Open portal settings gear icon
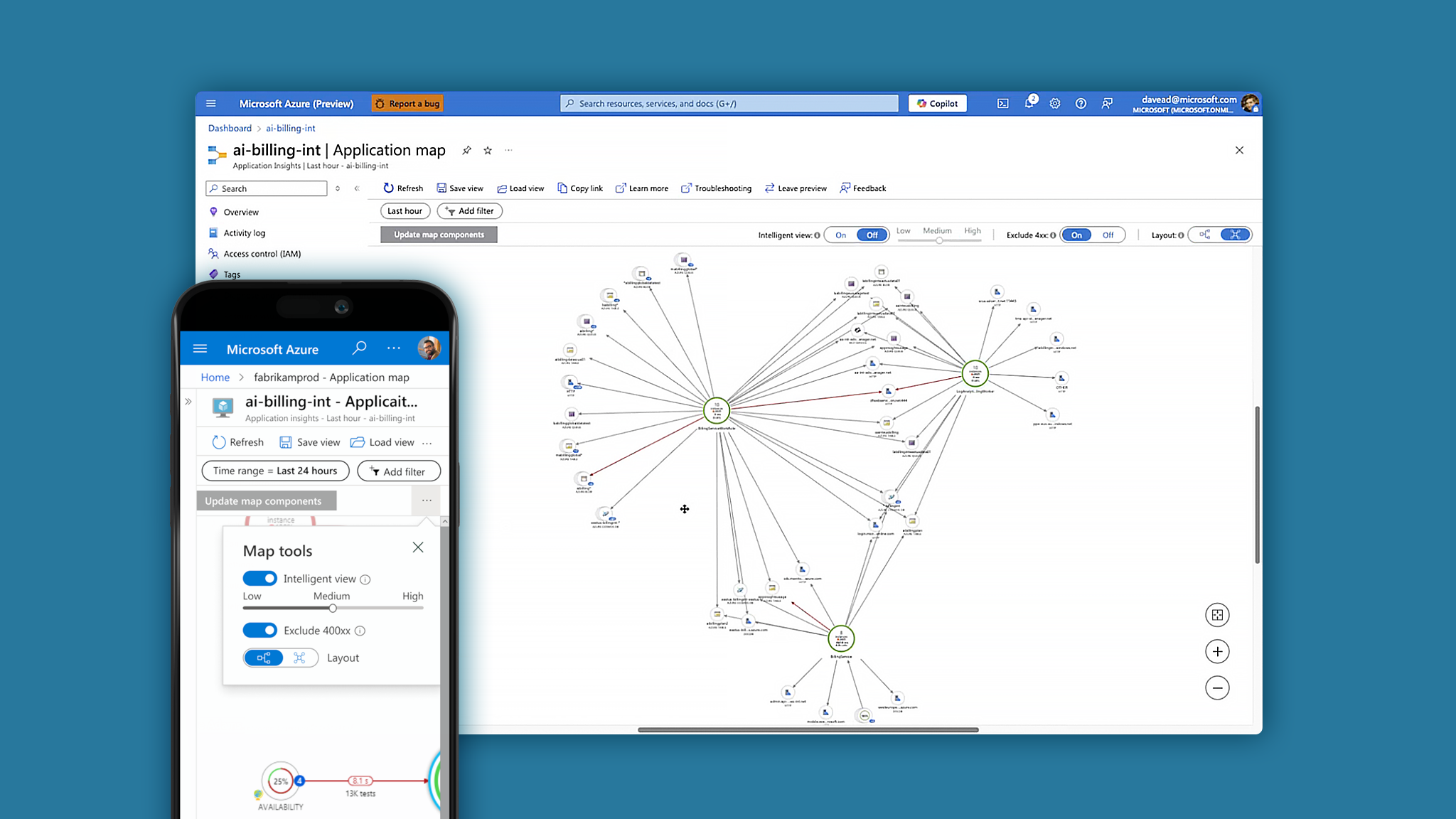The height and width of the screenshot is (819, 1456). pyautogui.click(x=1055, y=104)
